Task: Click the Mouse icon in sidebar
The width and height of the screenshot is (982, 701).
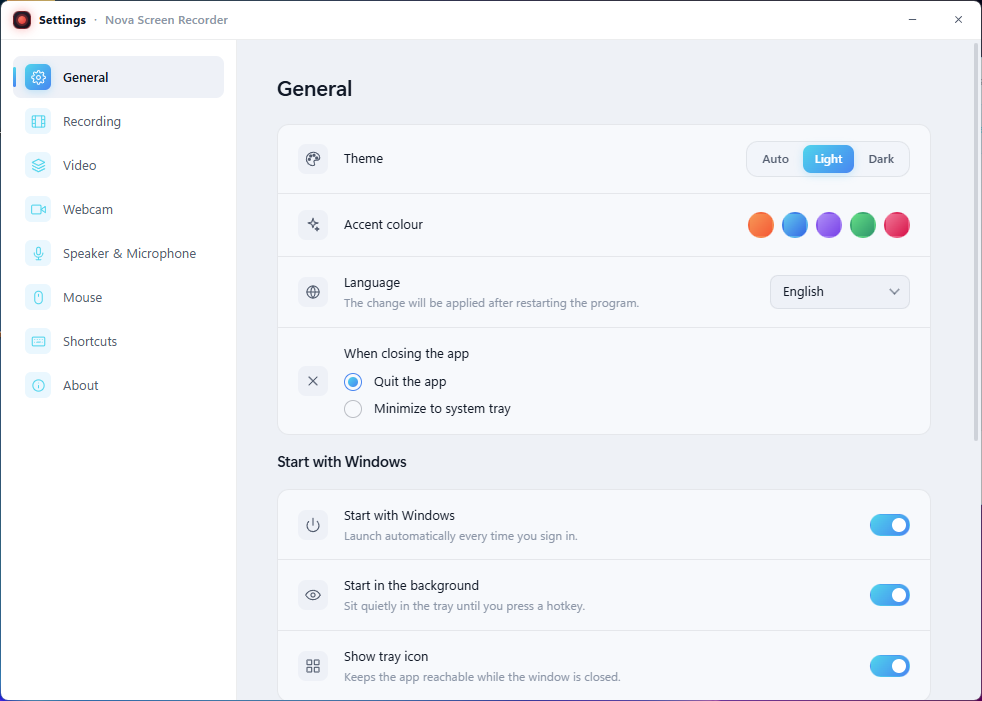Action: (x=38, y=298)
